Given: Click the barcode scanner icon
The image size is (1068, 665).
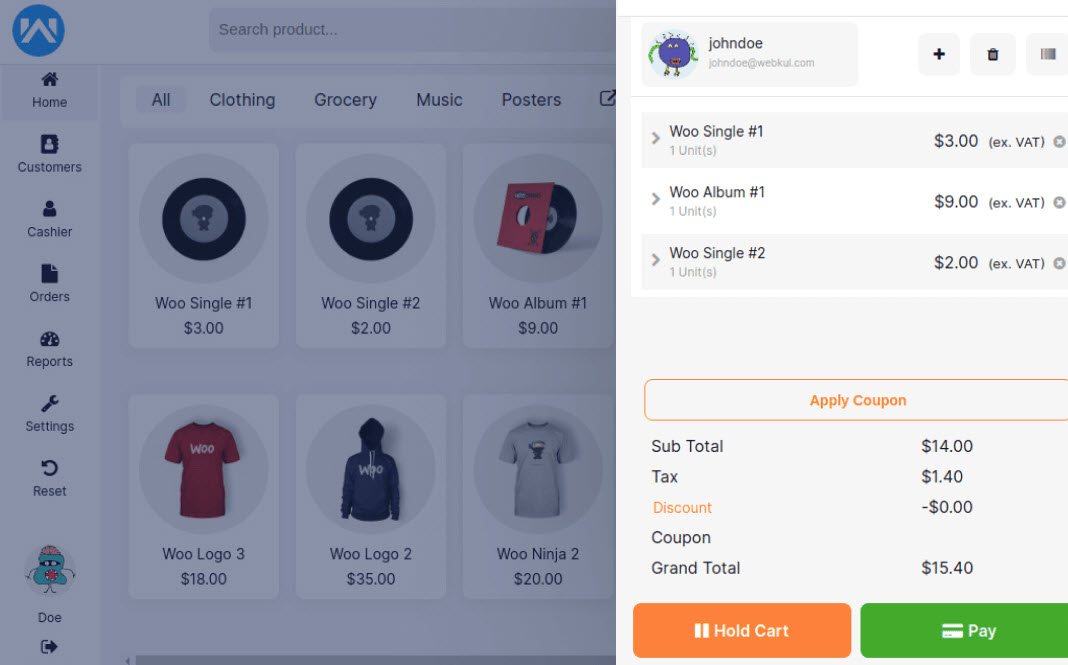Looking at the screenshot, I should [1046, 54].
